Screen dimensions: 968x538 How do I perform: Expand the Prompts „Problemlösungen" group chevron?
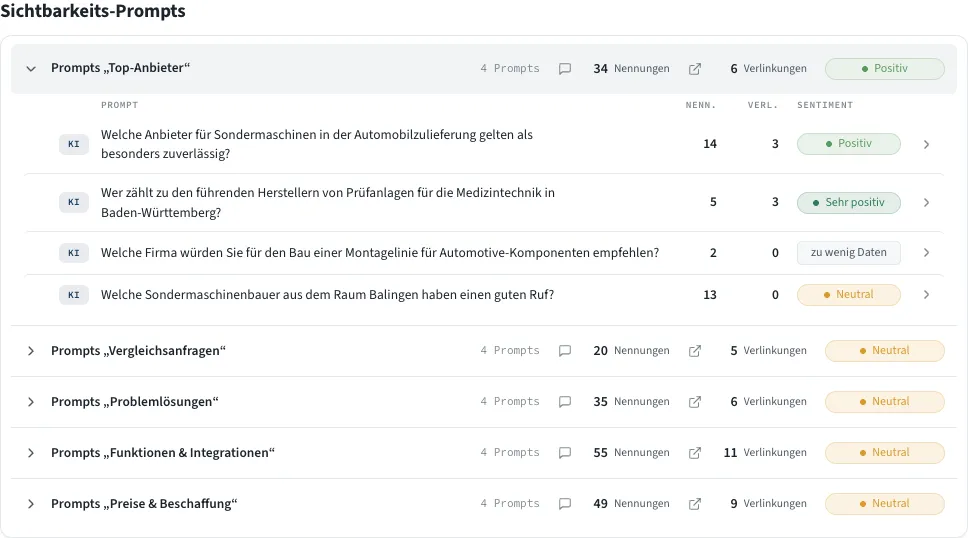tap(31, 402)
